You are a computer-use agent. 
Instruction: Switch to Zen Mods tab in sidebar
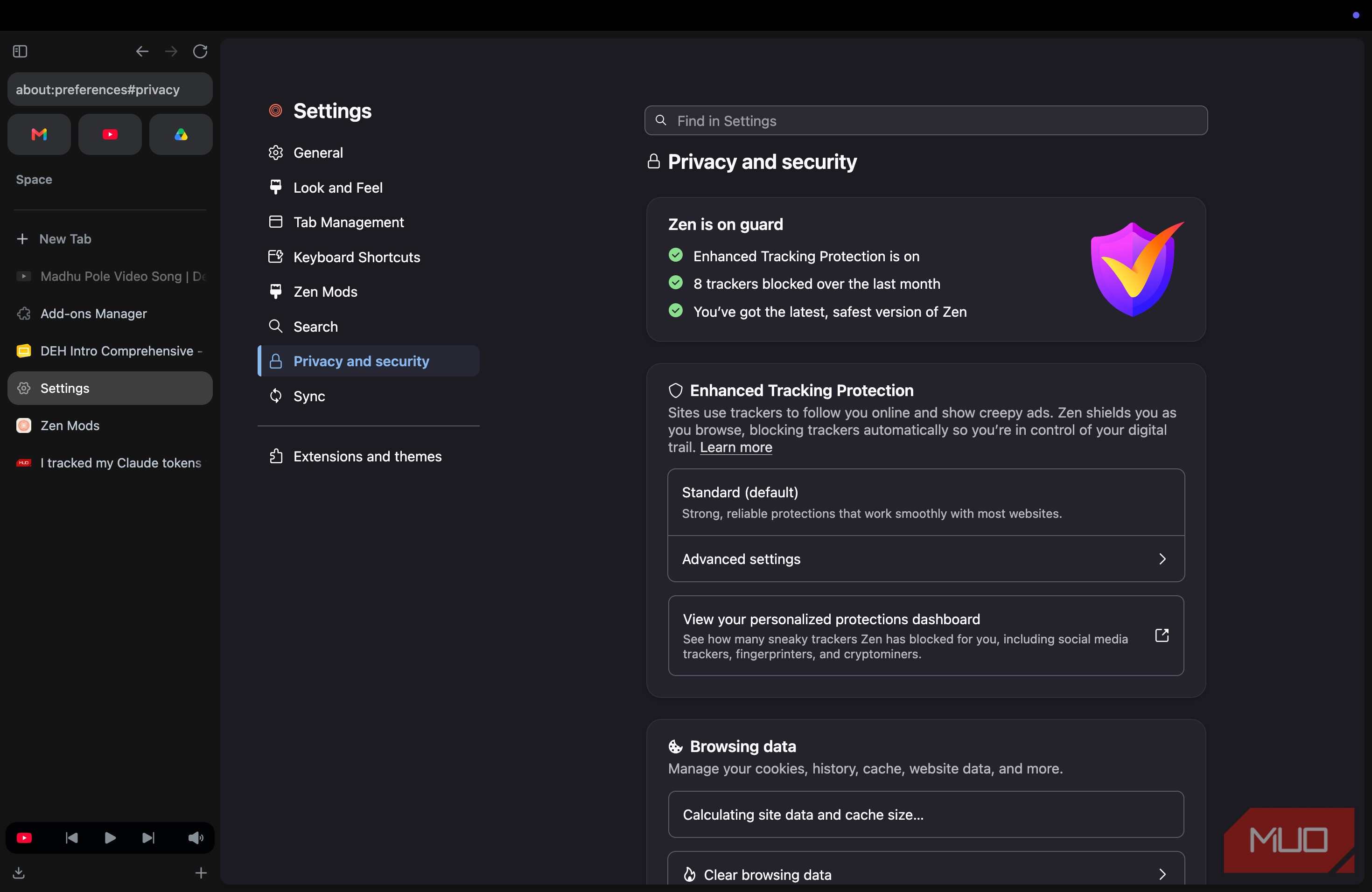coord(110,425)
